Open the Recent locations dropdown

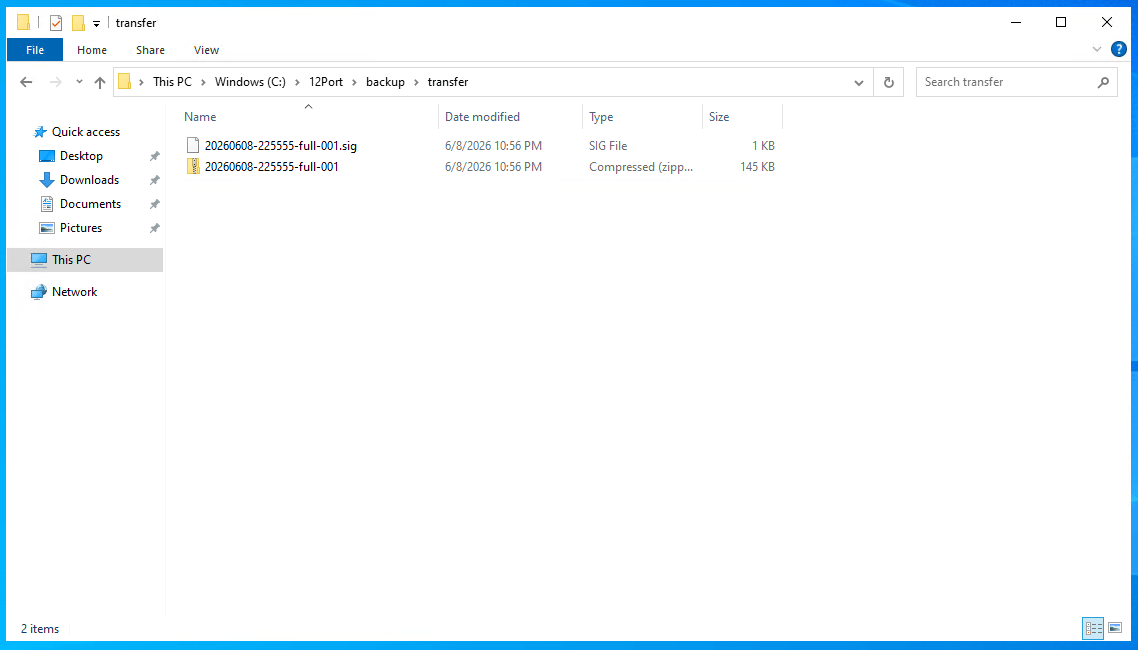click(x=79, y=82)
